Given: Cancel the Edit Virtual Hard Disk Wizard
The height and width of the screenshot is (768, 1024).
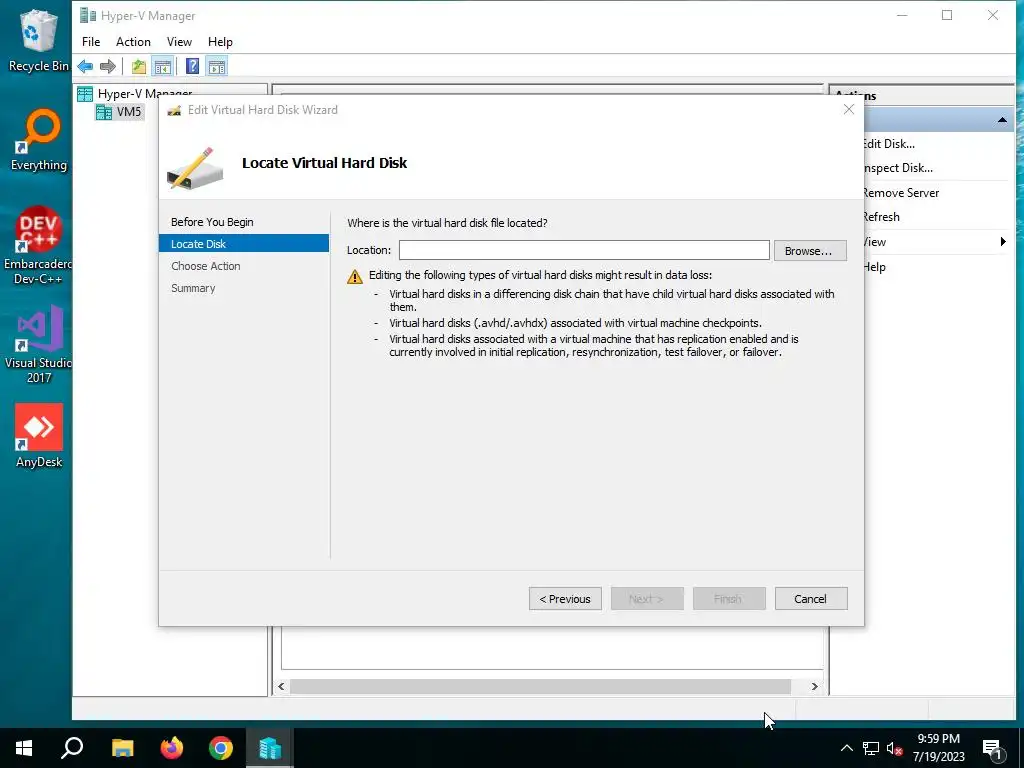Looking at the screenshot, I should tap(811, 599).
